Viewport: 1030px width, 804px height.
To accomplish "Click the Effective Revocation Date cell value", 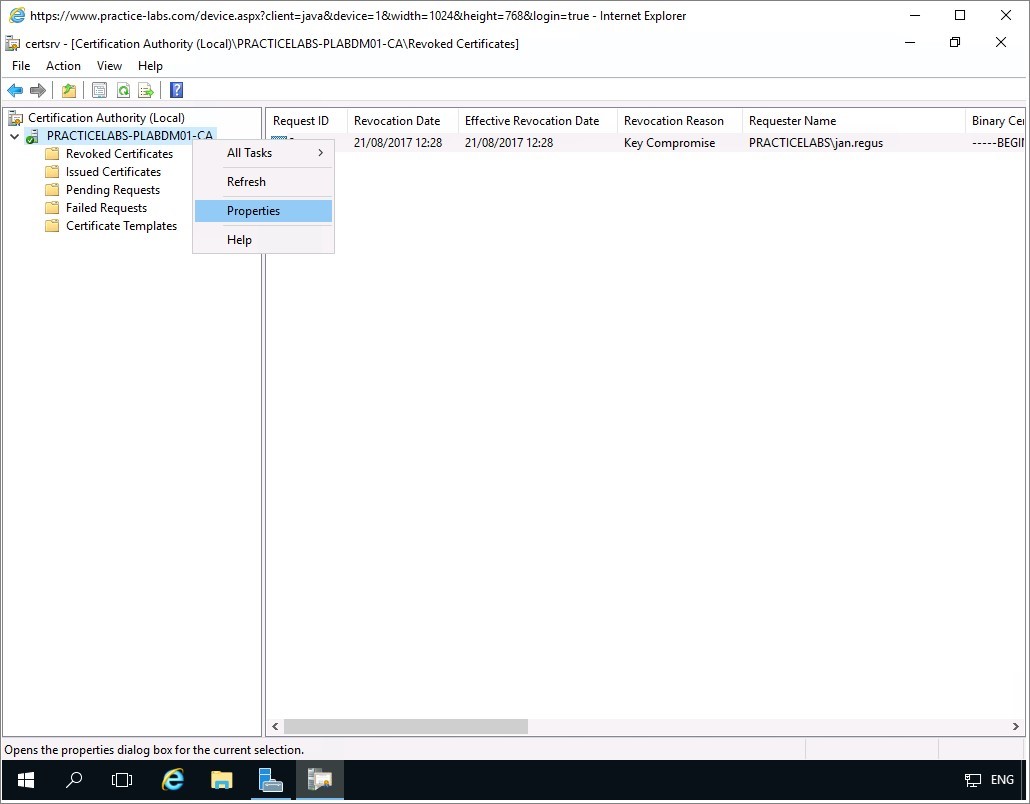I will [508, 143].
